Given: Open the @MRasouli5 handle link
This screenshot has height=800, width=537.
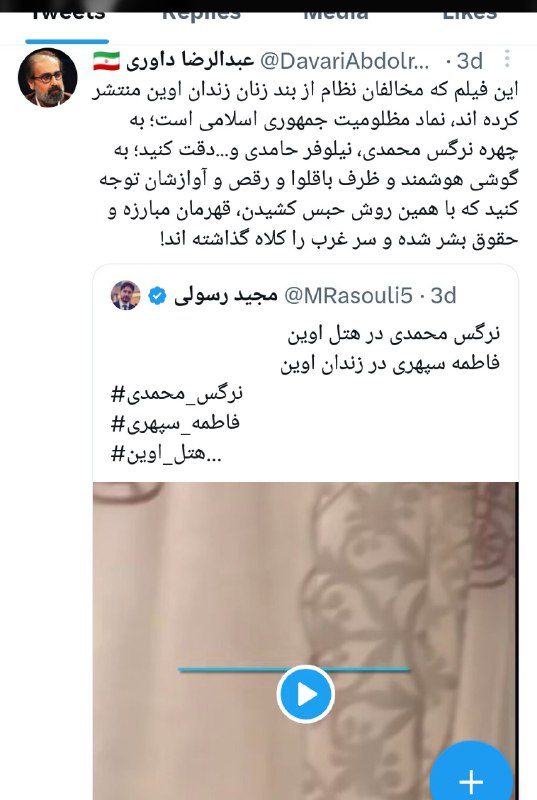Looking at the screenshot, I should (x=348, y=295).
